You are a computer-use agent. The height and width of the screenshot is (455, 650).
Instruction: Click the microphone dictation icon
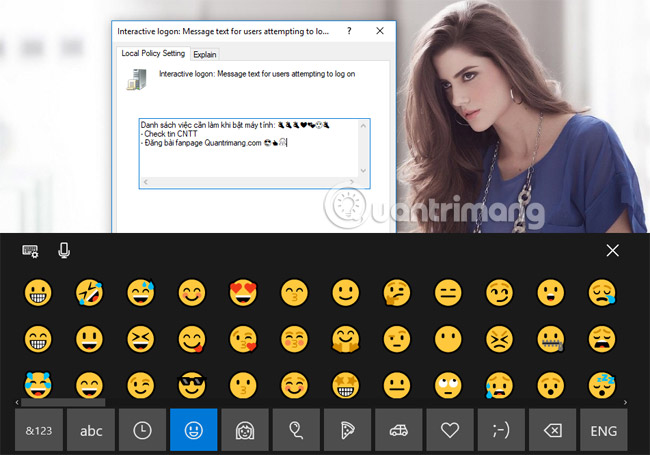coord(64,250)
